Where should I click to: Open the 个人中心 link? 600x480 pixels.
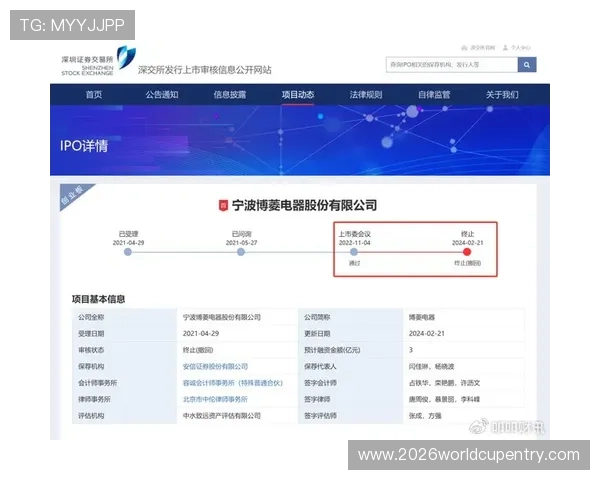pos(521,48)
